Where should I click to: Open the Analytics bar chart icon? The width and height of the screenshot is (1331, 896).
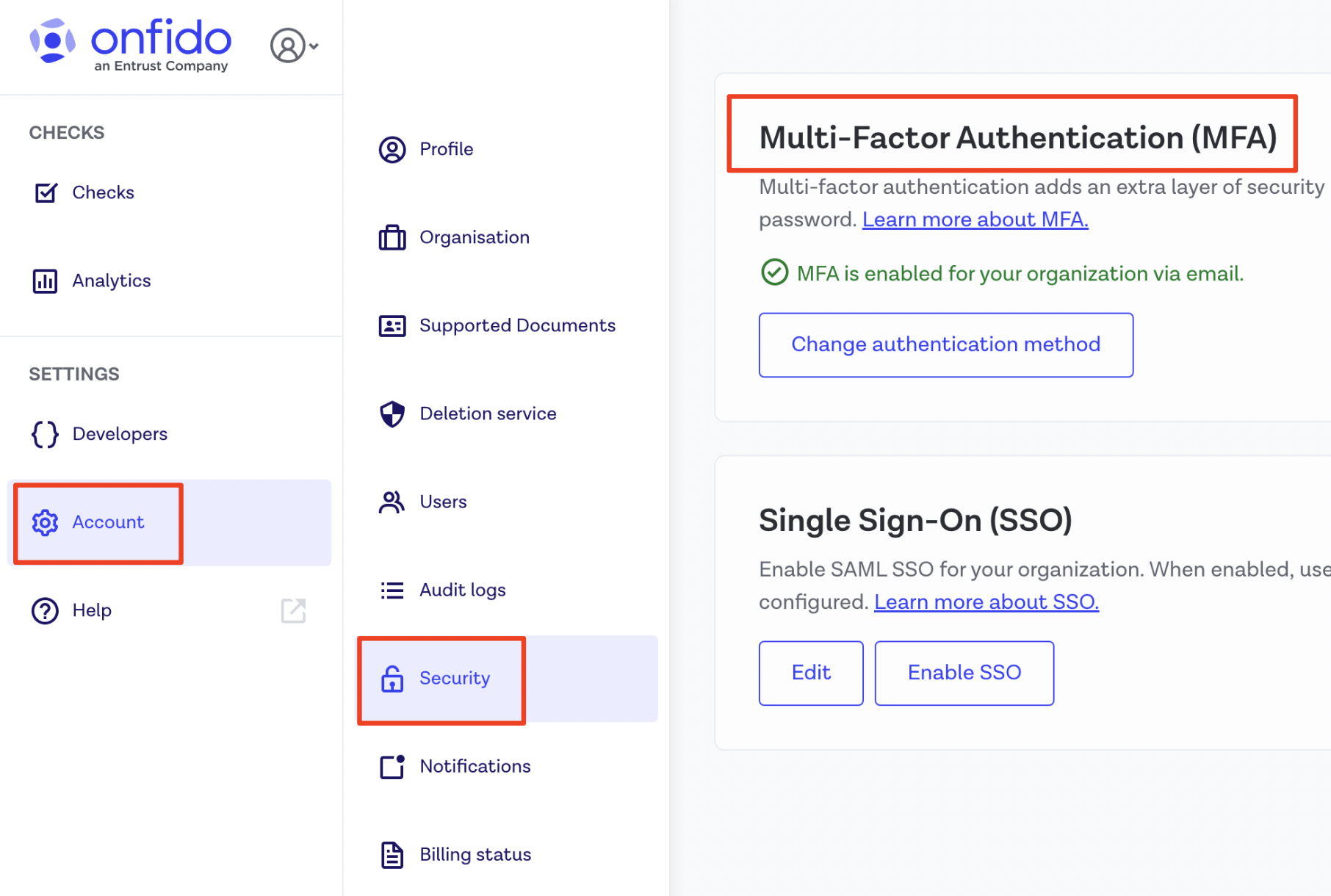pyautogui.click(x=45, y=280)
